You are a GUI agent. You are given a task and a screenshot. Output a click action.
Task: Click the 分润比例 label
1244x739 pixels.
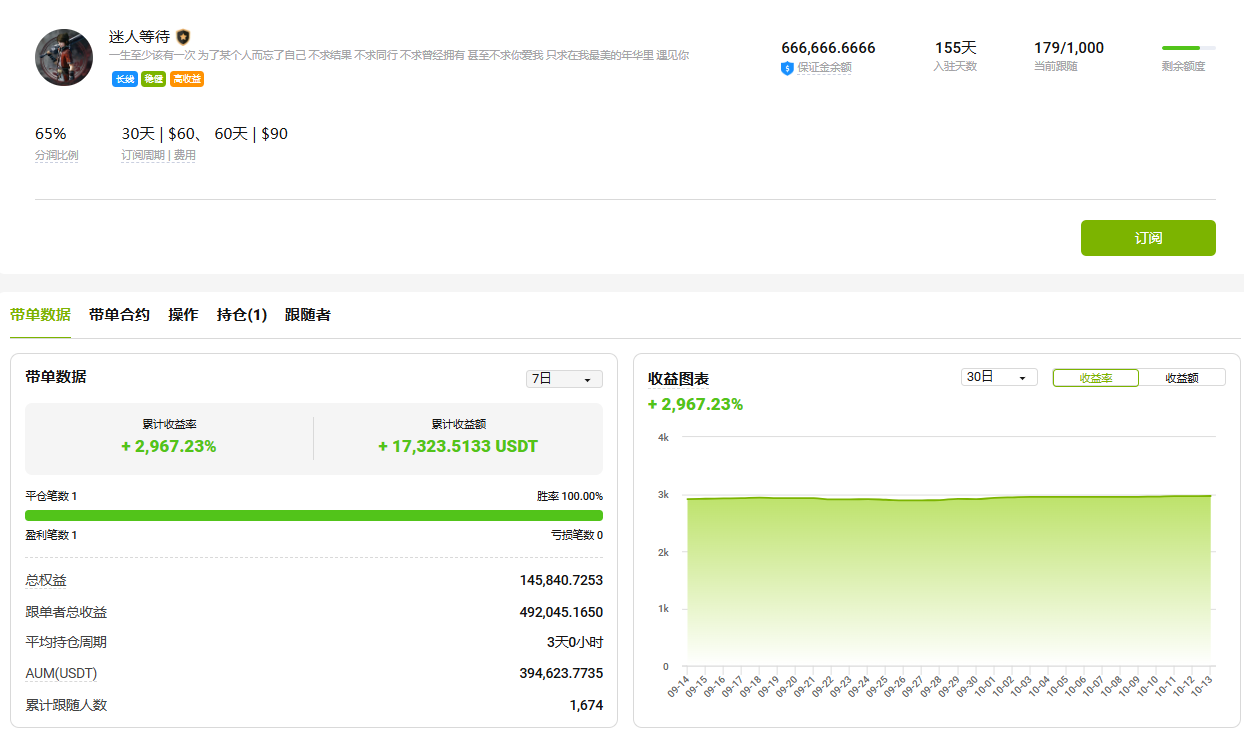point(56,156)
